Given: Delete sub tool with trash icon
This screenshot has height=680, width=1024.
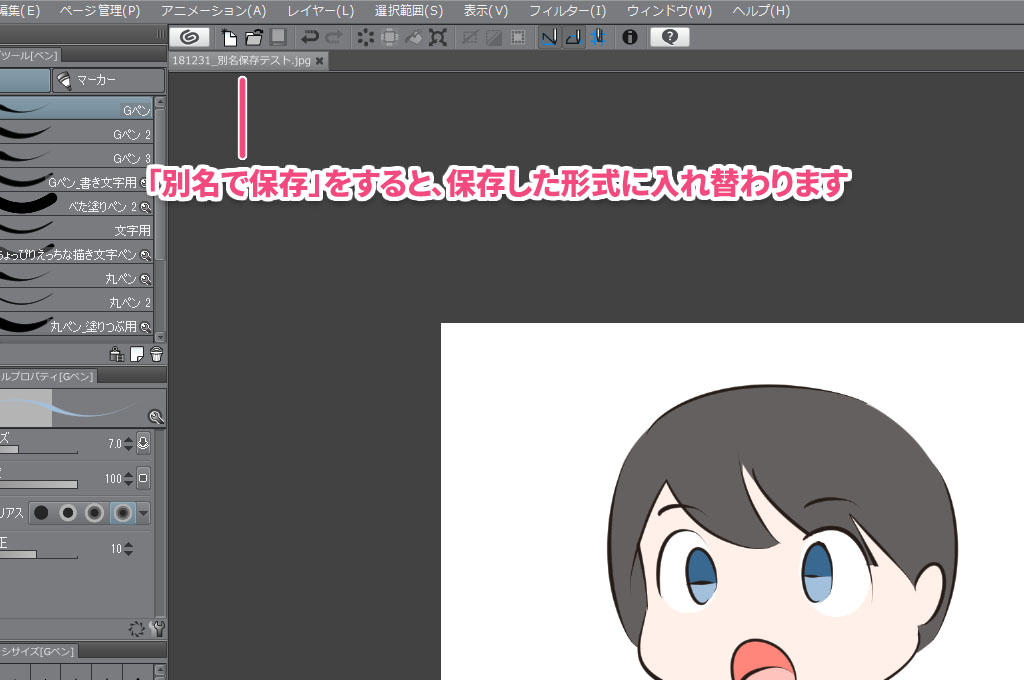Looking at the screenshot, I should 156,353.
